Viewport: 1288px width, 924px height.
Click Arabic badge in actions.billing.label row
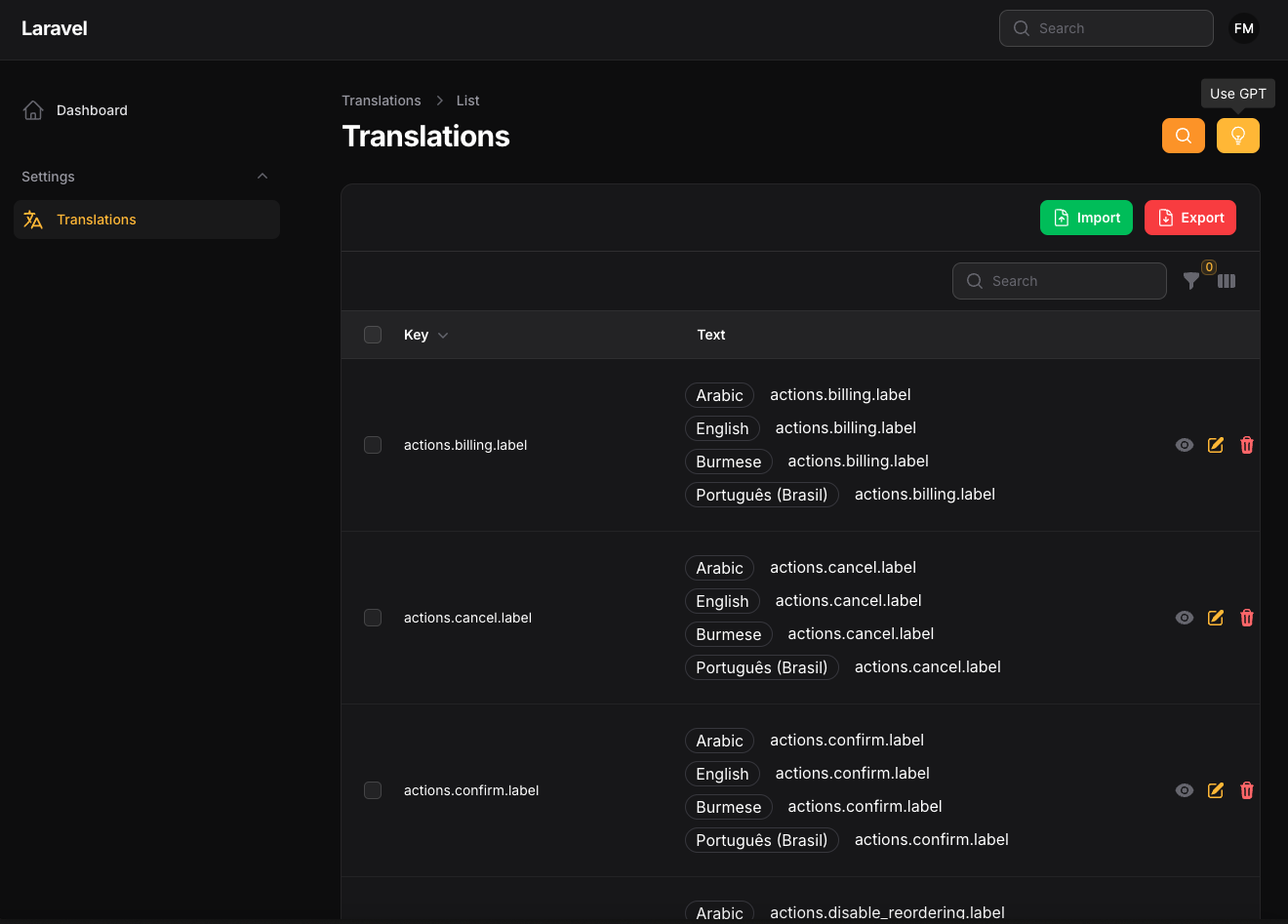(x=719, y=395)
